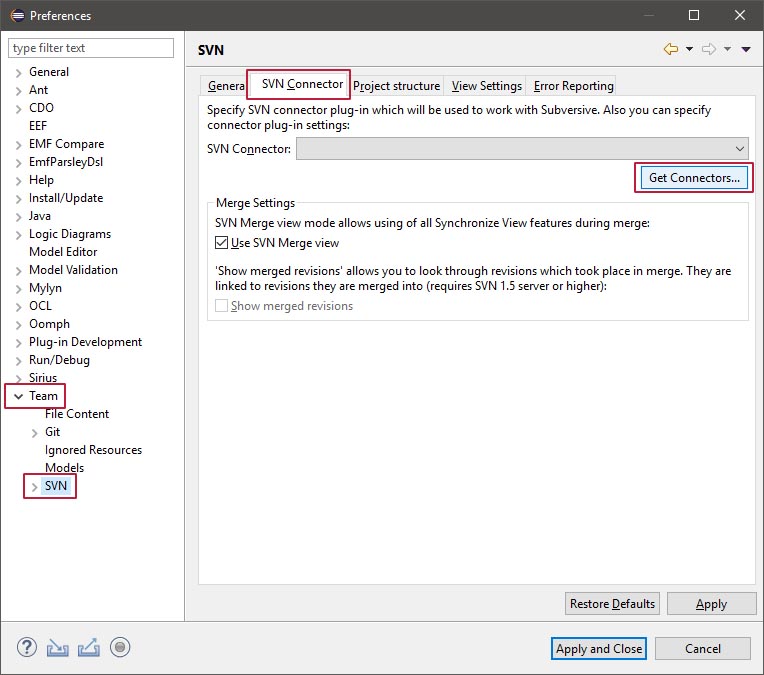Switch to the Project structure tab

396,86
